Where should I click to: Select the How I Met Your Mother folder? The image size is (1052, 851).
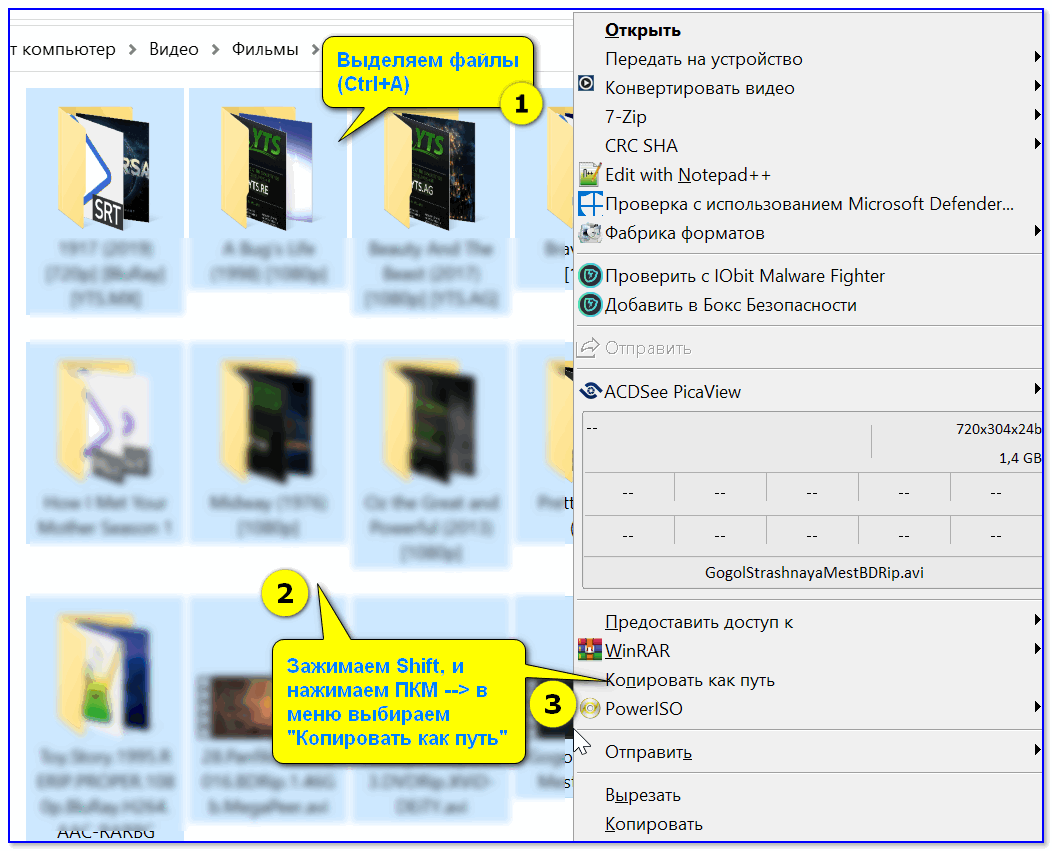click(105, 443)
